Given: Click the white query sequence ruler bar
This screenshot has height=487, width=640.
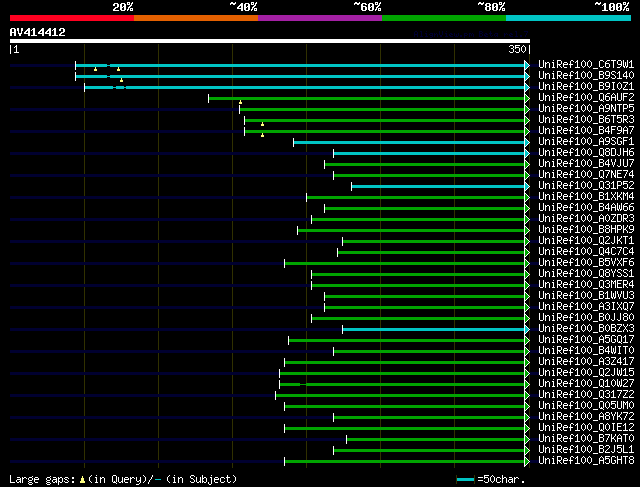Looking at the screenshot, I should pos(270,41).
